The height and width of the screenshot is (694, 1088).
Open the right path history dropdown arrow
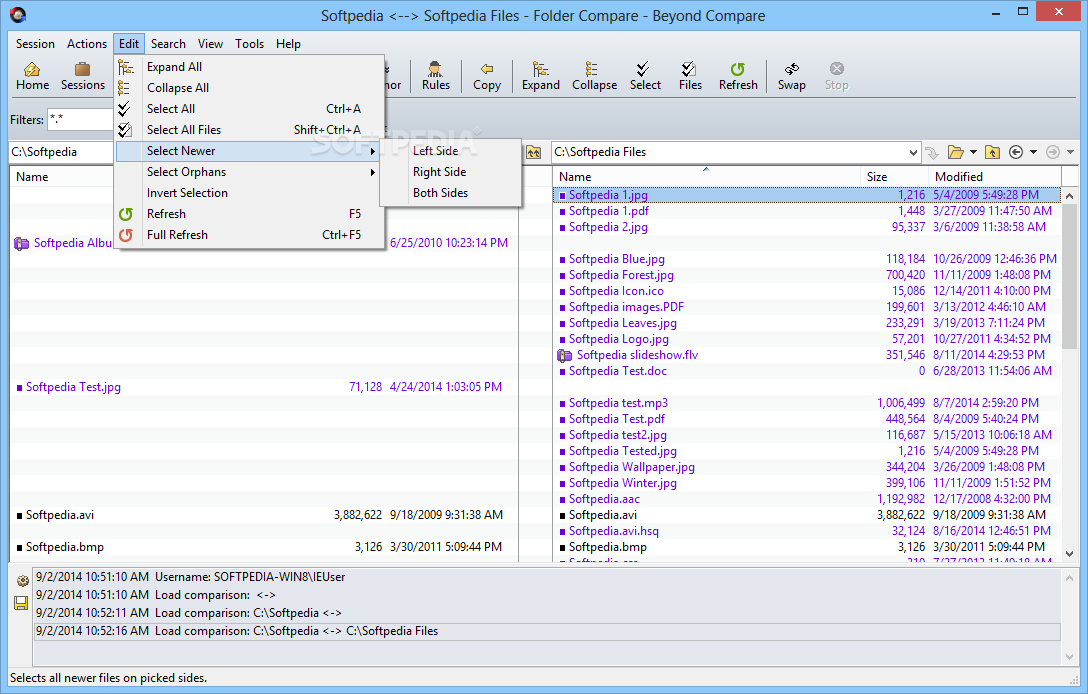pyautogui.click(x=912, y=152)
